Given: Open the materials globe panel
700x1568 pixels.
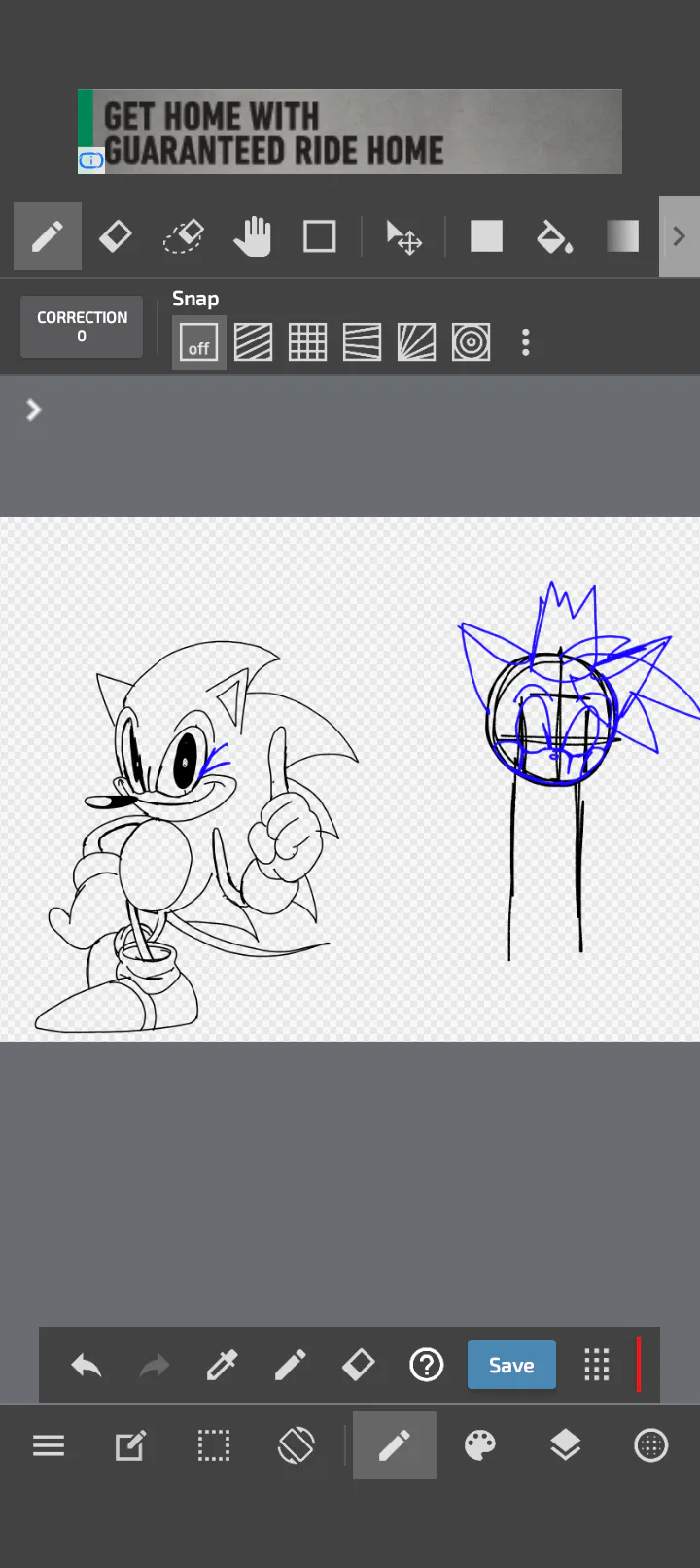Looking at the screenshot, I should pyautogui.click(x=650, y=1446).
